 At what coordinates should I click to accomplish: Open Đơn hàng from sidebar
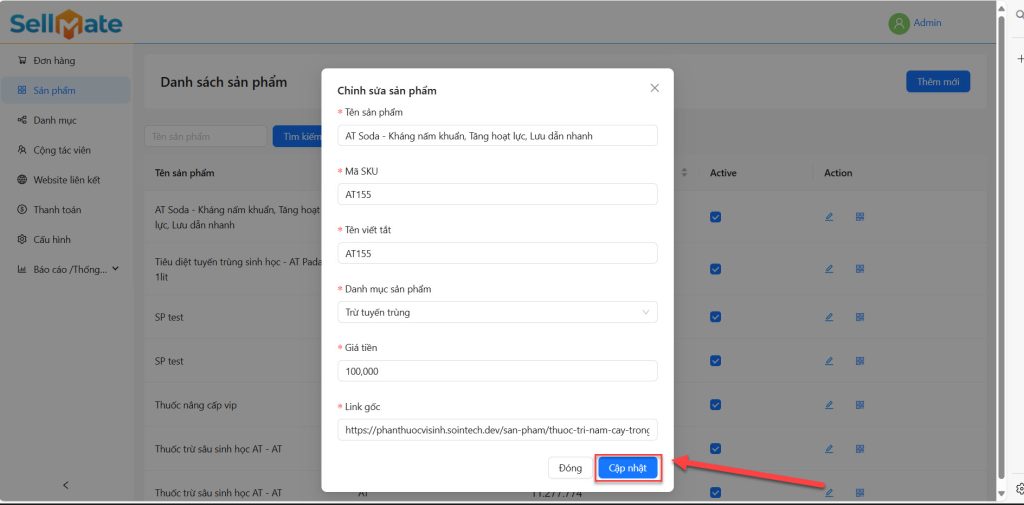(x=54, y=61)
